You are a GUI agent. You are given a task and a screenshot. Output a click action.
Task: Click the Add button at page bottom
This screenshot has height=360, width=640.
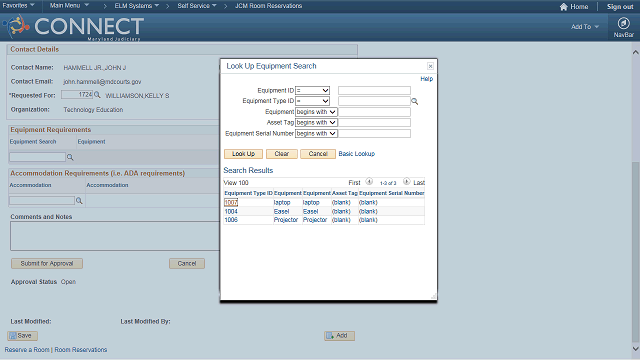[x=339, y=336]
